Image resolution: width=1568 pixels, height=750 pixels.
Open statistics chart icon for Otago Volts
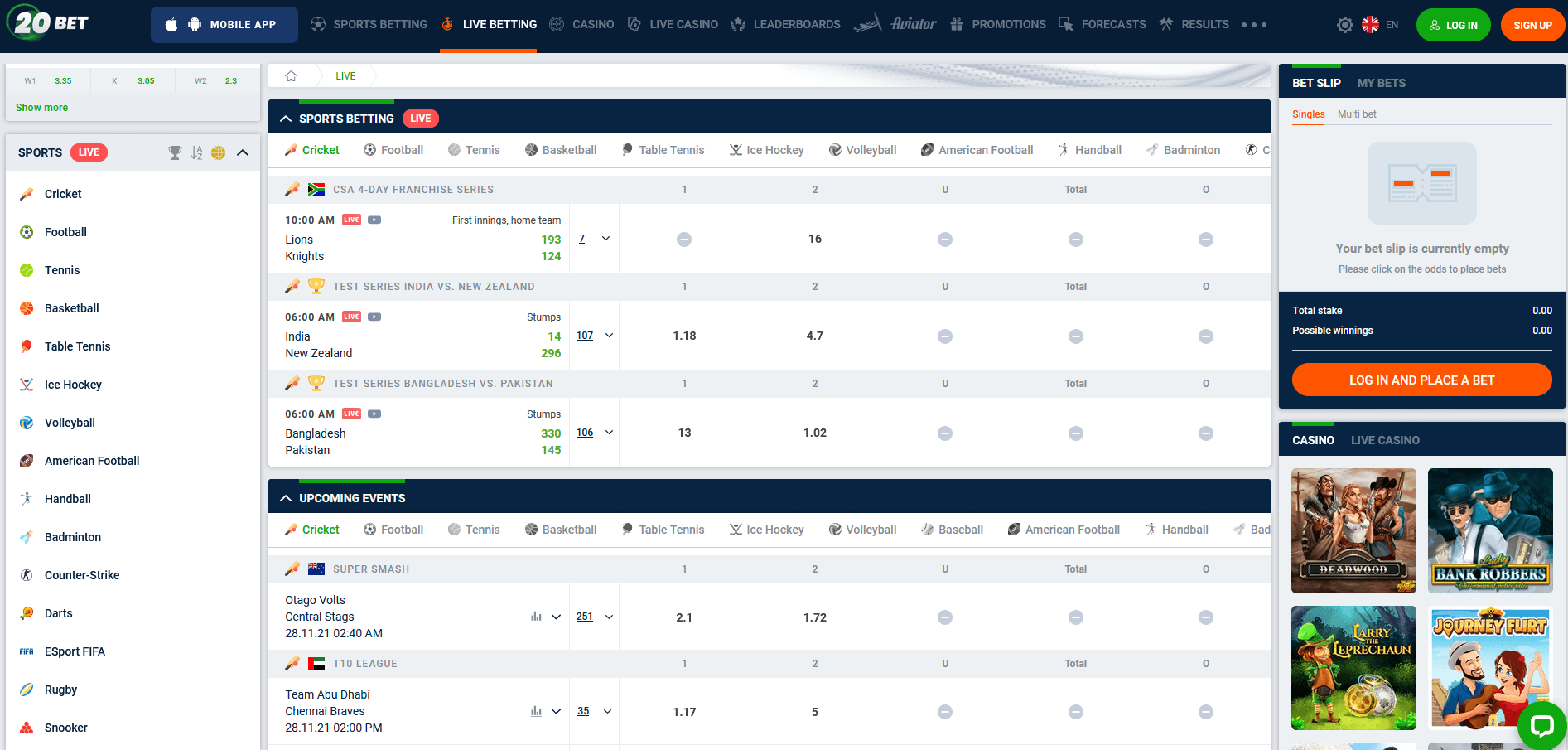coord(536,617)
